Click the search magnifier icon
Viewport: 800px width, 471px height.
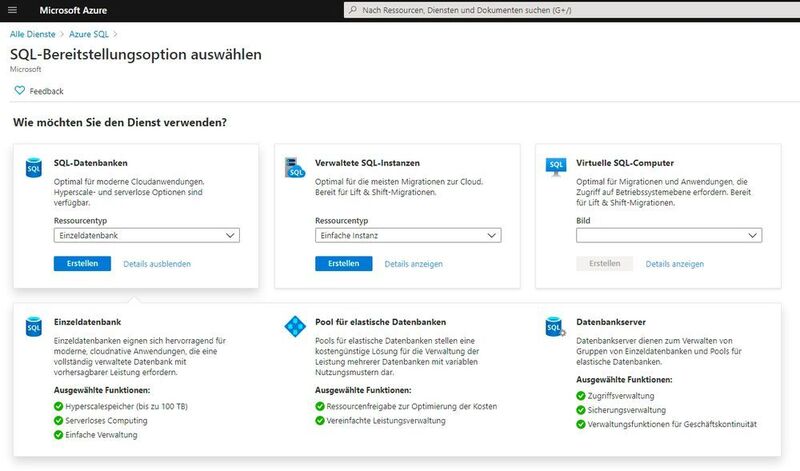353,10
